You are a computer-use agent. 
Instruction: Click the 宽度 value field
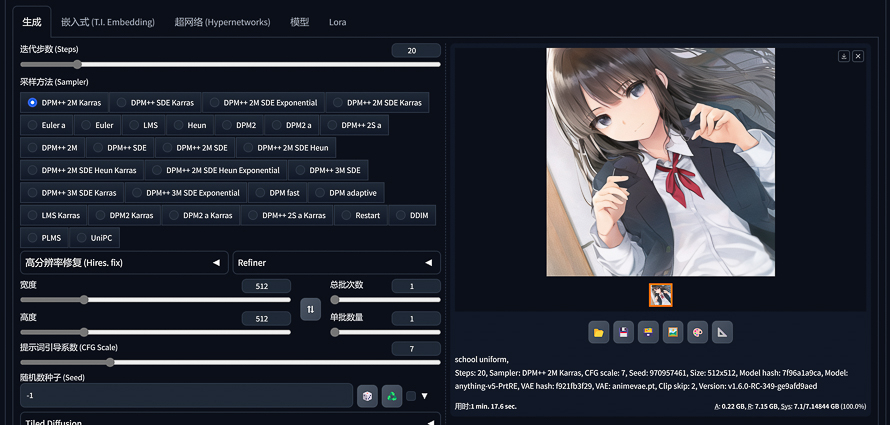(266, 287)
